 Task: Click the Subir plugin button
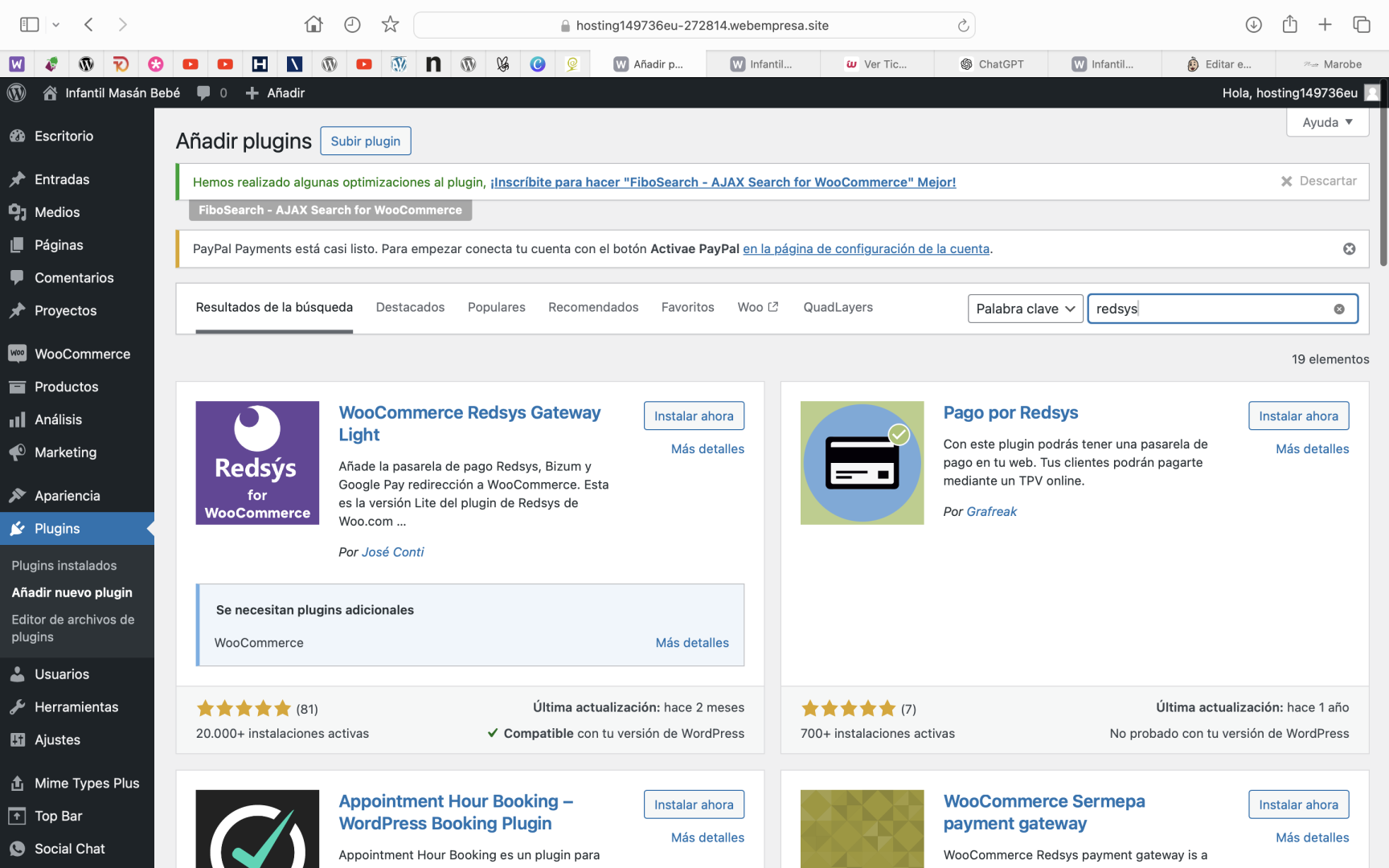(x=366, y=141)
